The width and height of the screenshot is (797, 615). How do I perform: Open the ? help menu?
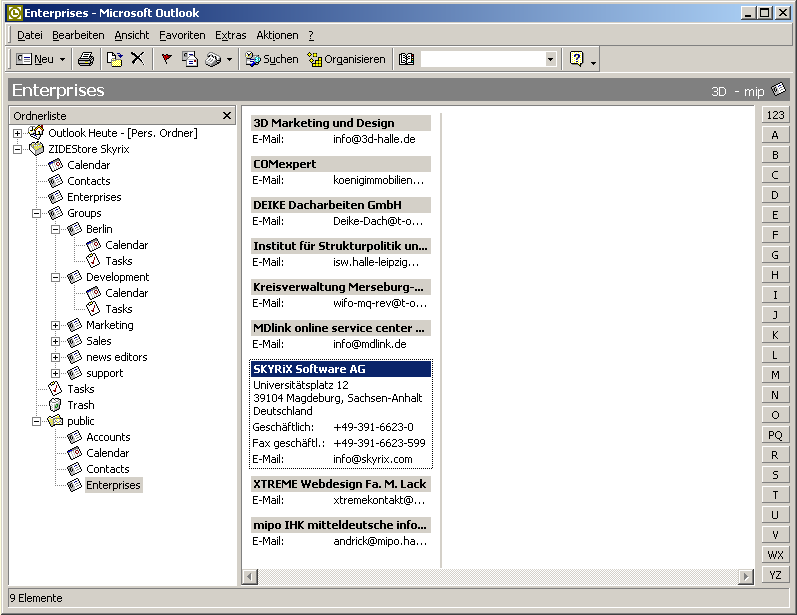pos(311,35)
